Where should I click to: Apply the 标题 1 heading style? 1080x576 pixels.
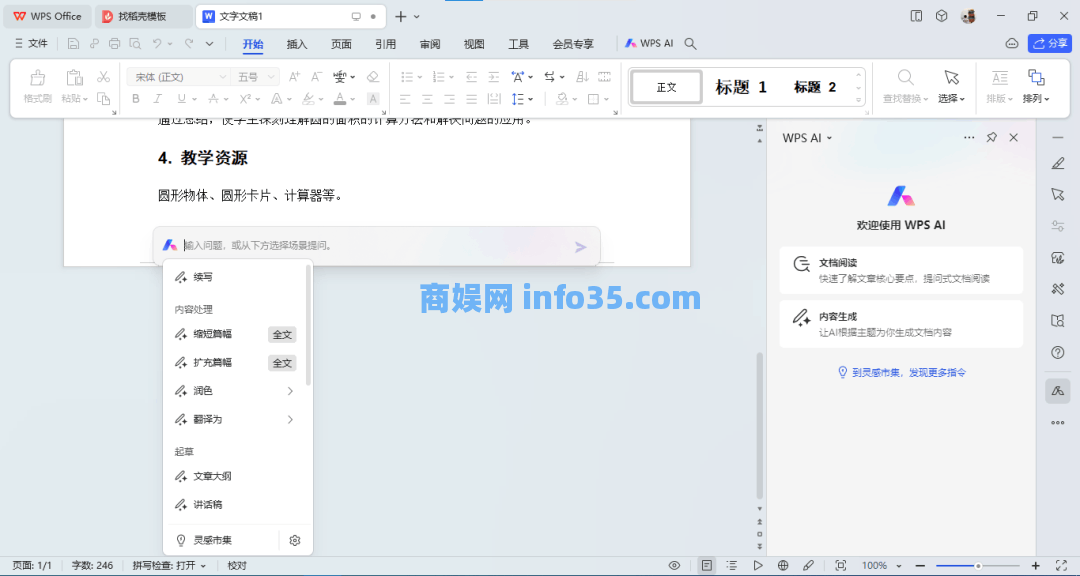click(x=740, y=87)
